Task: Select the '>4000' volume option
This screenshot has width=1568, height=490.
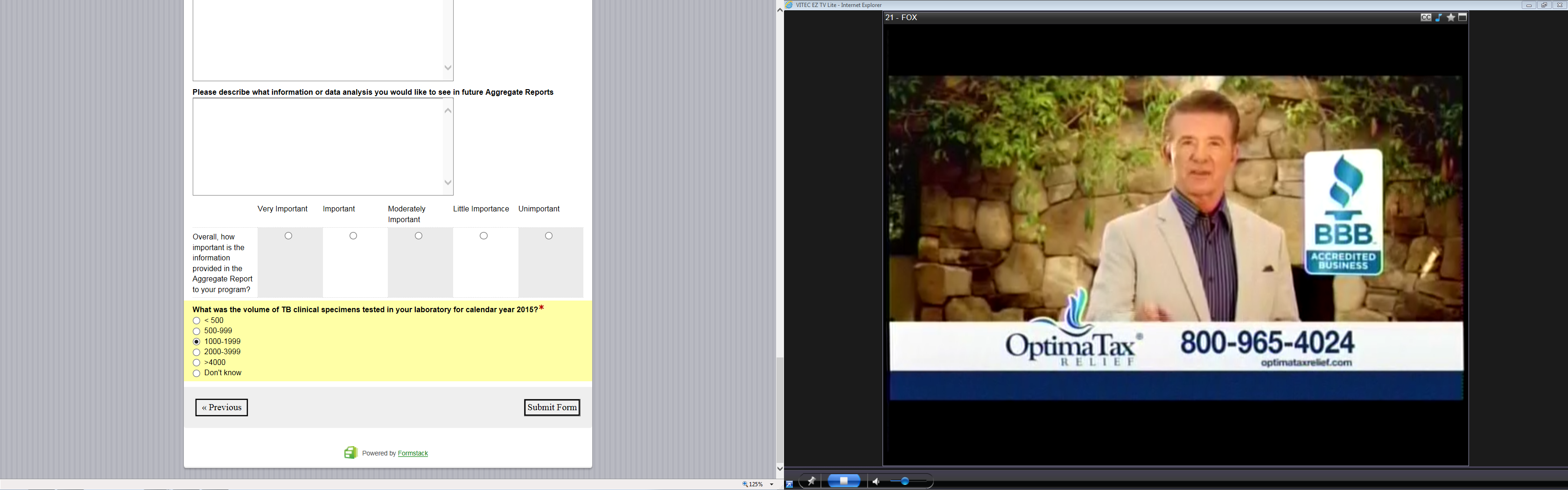Action: coord(196,363)
